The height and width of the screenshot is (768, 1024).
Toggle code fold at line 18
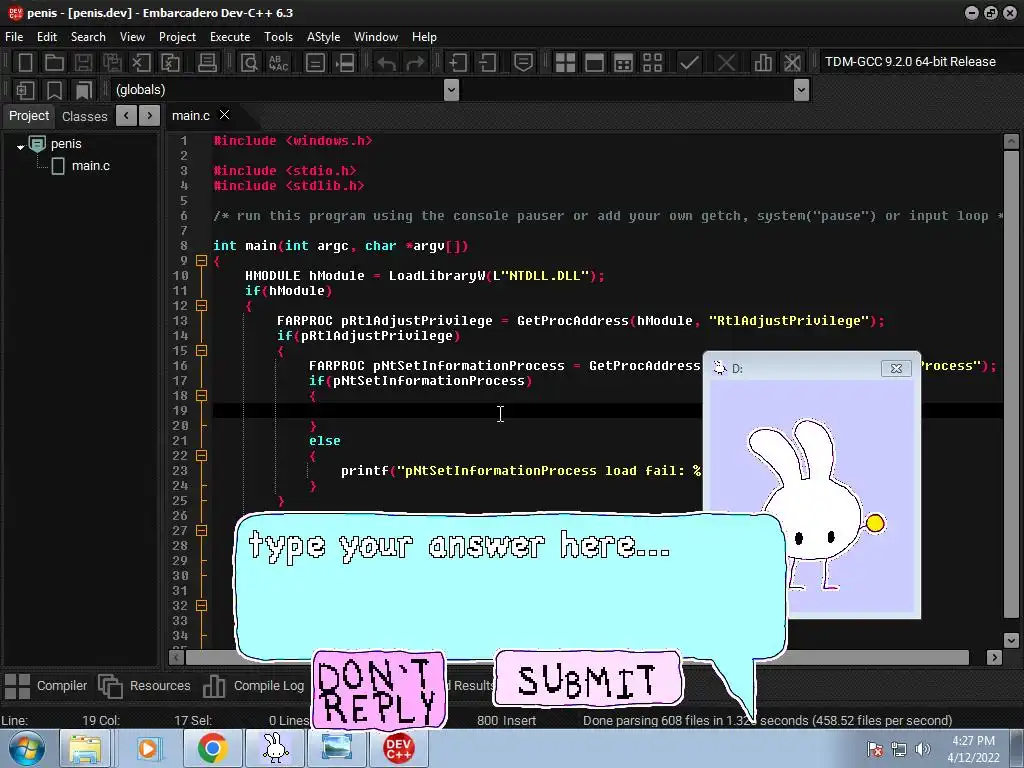201,396
